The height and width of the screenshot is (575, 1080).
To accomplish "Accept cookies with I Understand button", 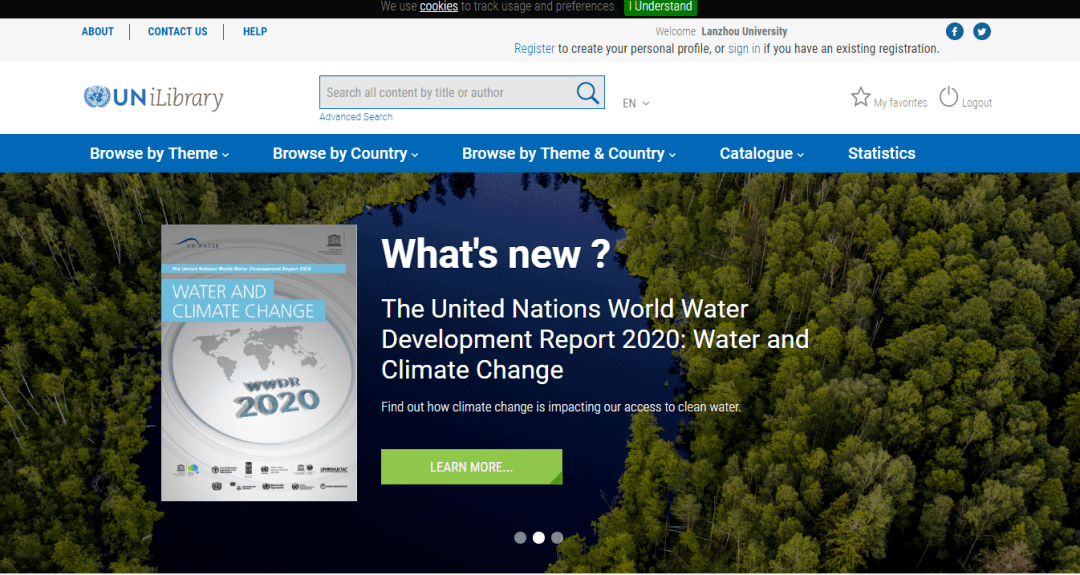I will (x=660, y=7).
